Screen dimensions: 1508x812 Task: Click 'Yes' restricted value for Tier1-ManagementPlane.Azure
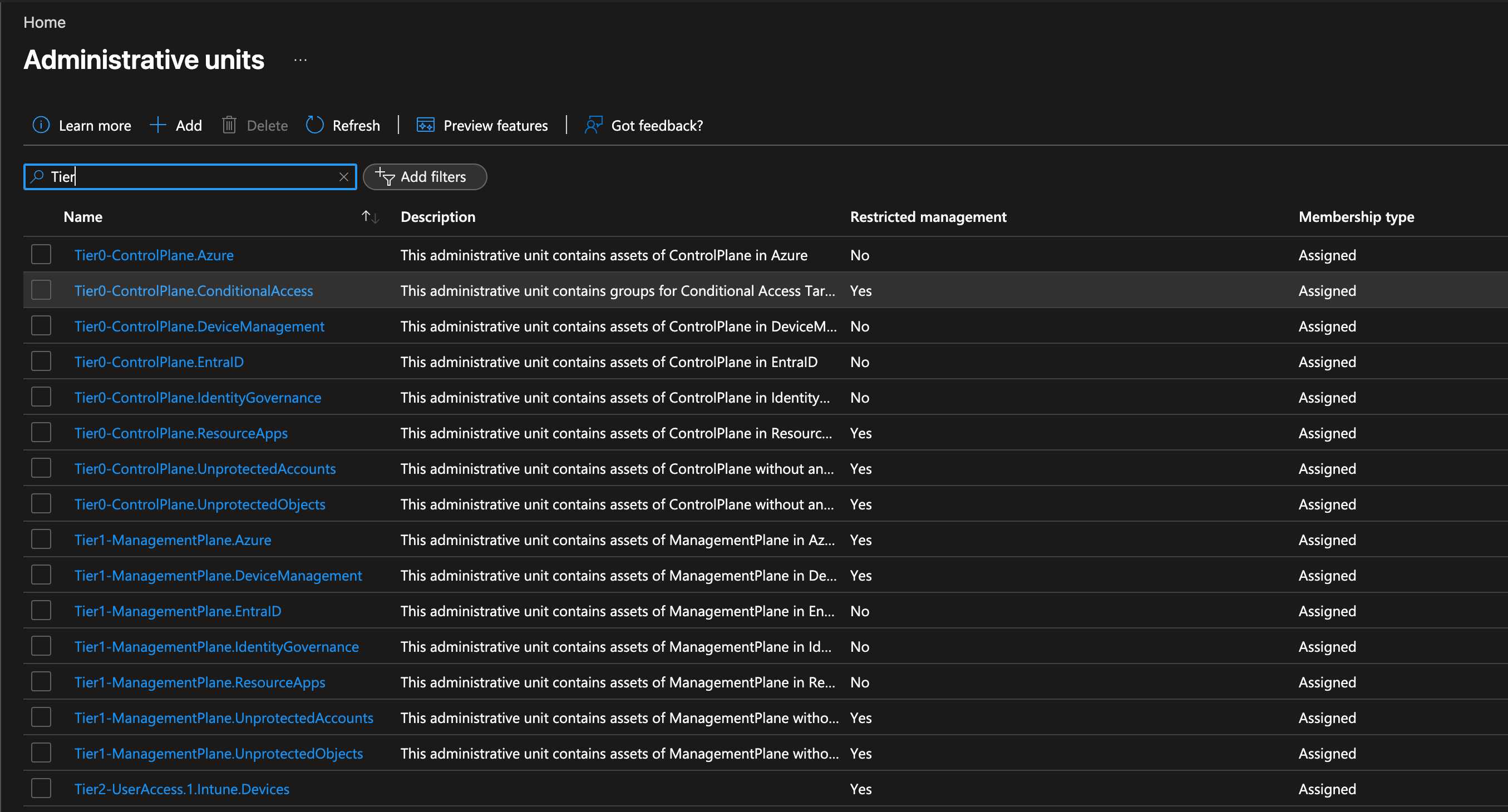point(860,540)
